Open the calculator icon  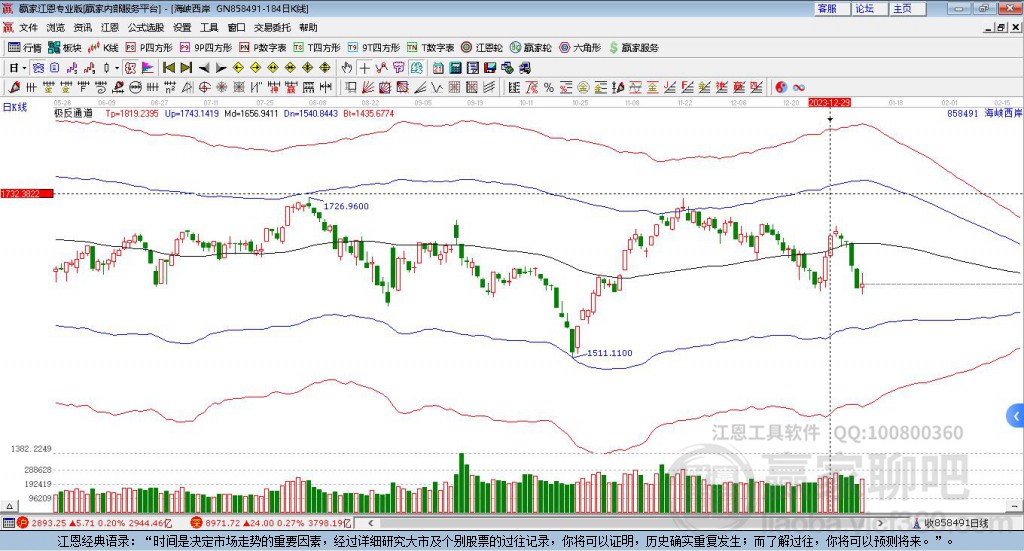[456, 68]
